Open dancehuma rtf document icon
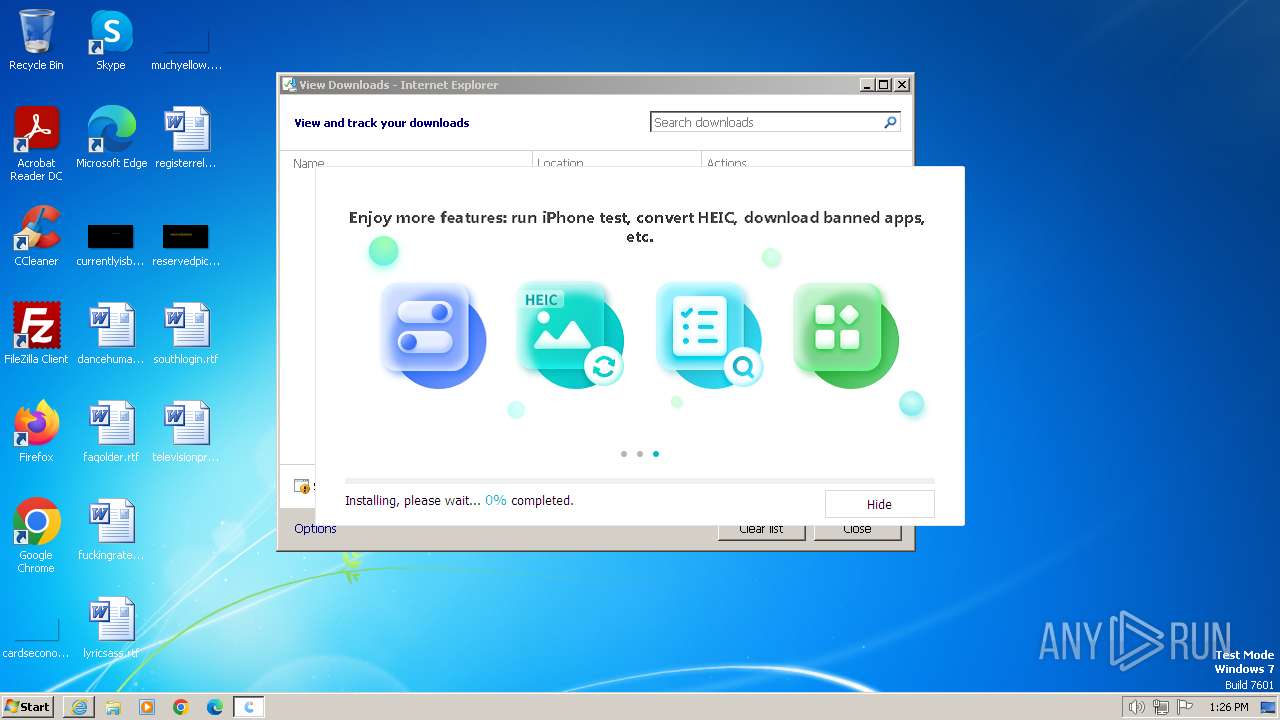The height and width of the screenshot is (720, 1280). point(111,333)
